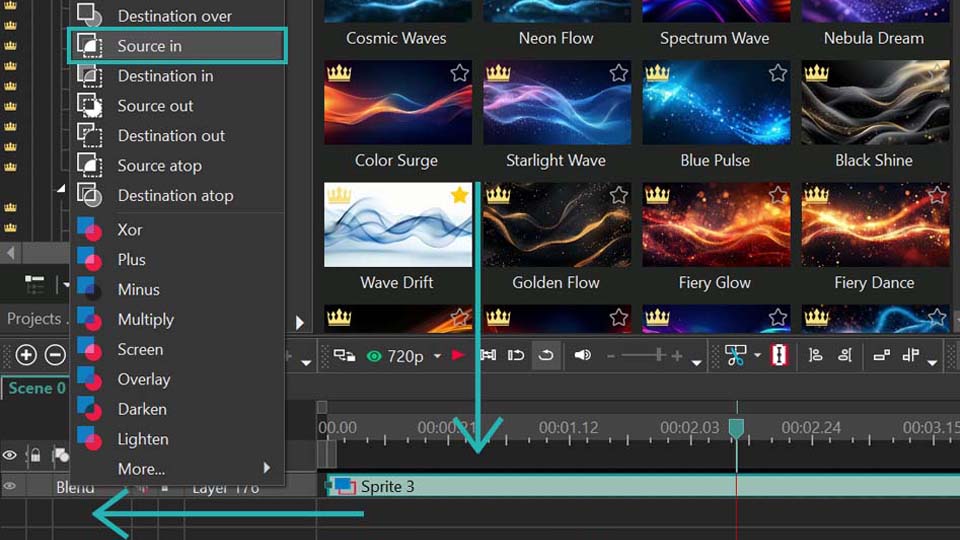Click the red razor cut icon
Image resolution: width=960 pixels, height=540 pixels.
[x=779, y=356]
